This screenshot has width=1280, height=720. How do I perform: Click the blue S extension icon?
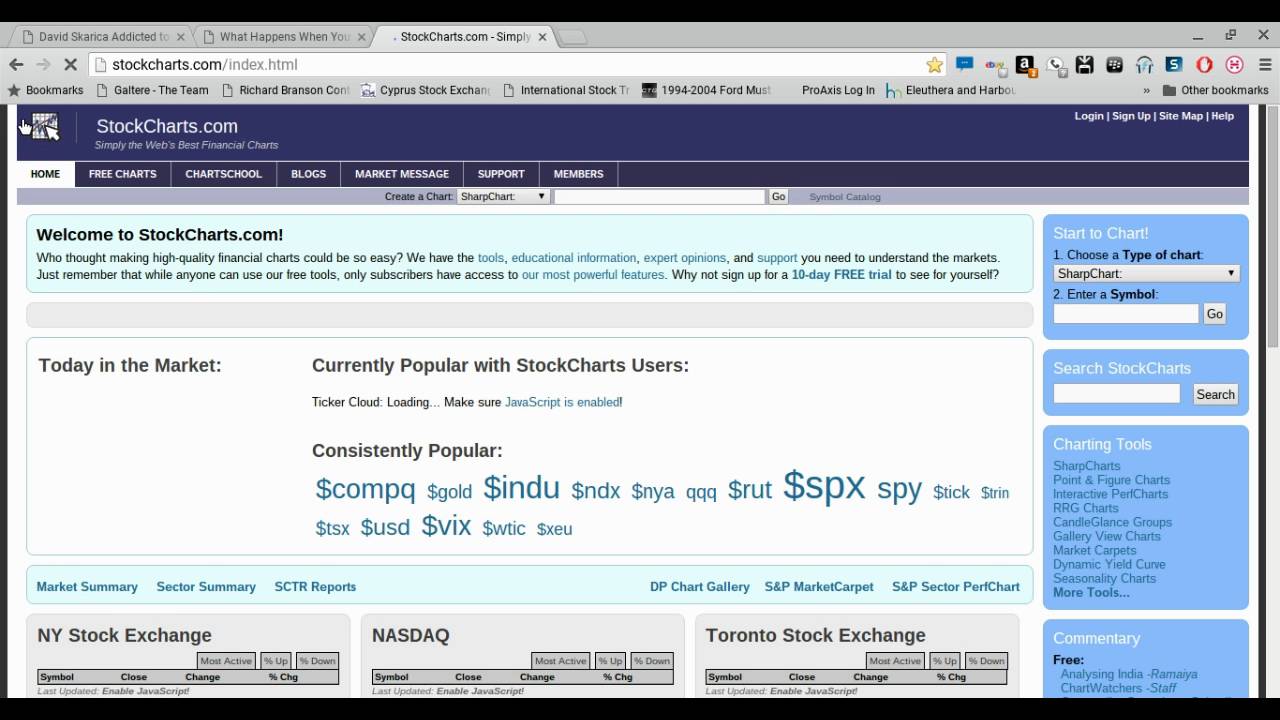coord(1175,64)
